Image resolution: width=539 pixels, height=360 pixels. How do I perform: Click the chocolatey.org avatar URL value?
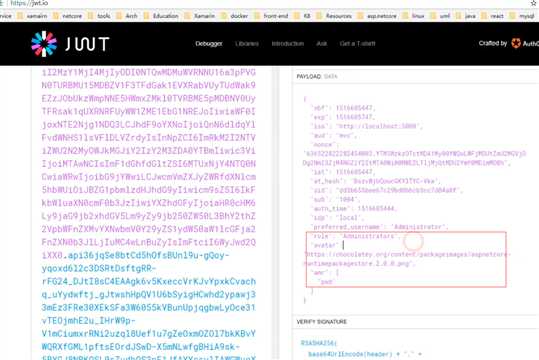tap(407, 259)
